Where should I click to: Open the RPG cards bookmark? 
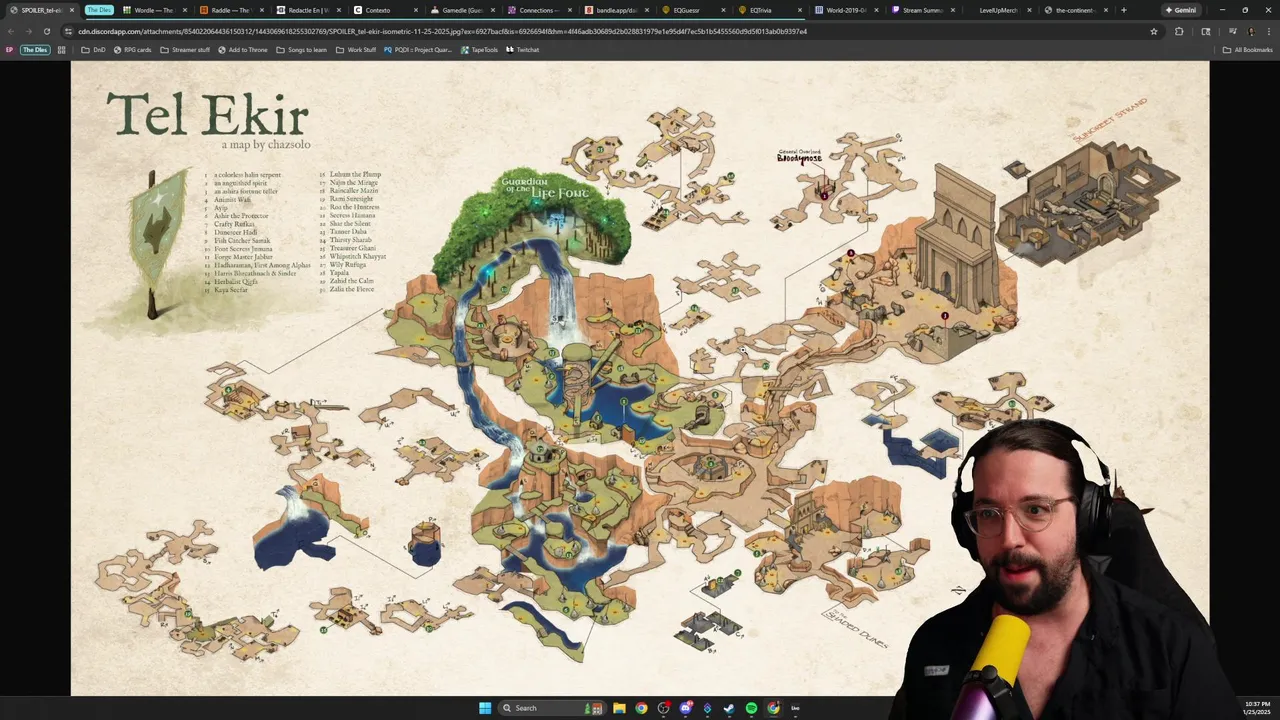[x=133, y=49]
